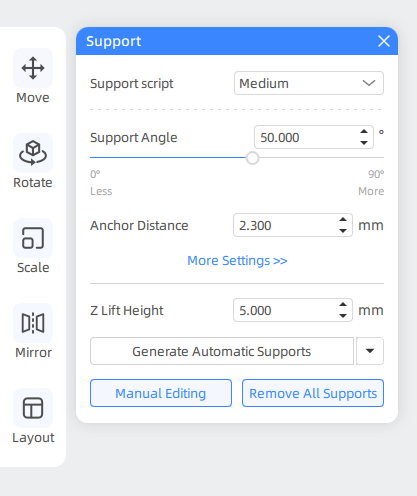This screenshot has width=417, height=496.
Task: Increase Z Lift Height value
Action: pos(343,305)
